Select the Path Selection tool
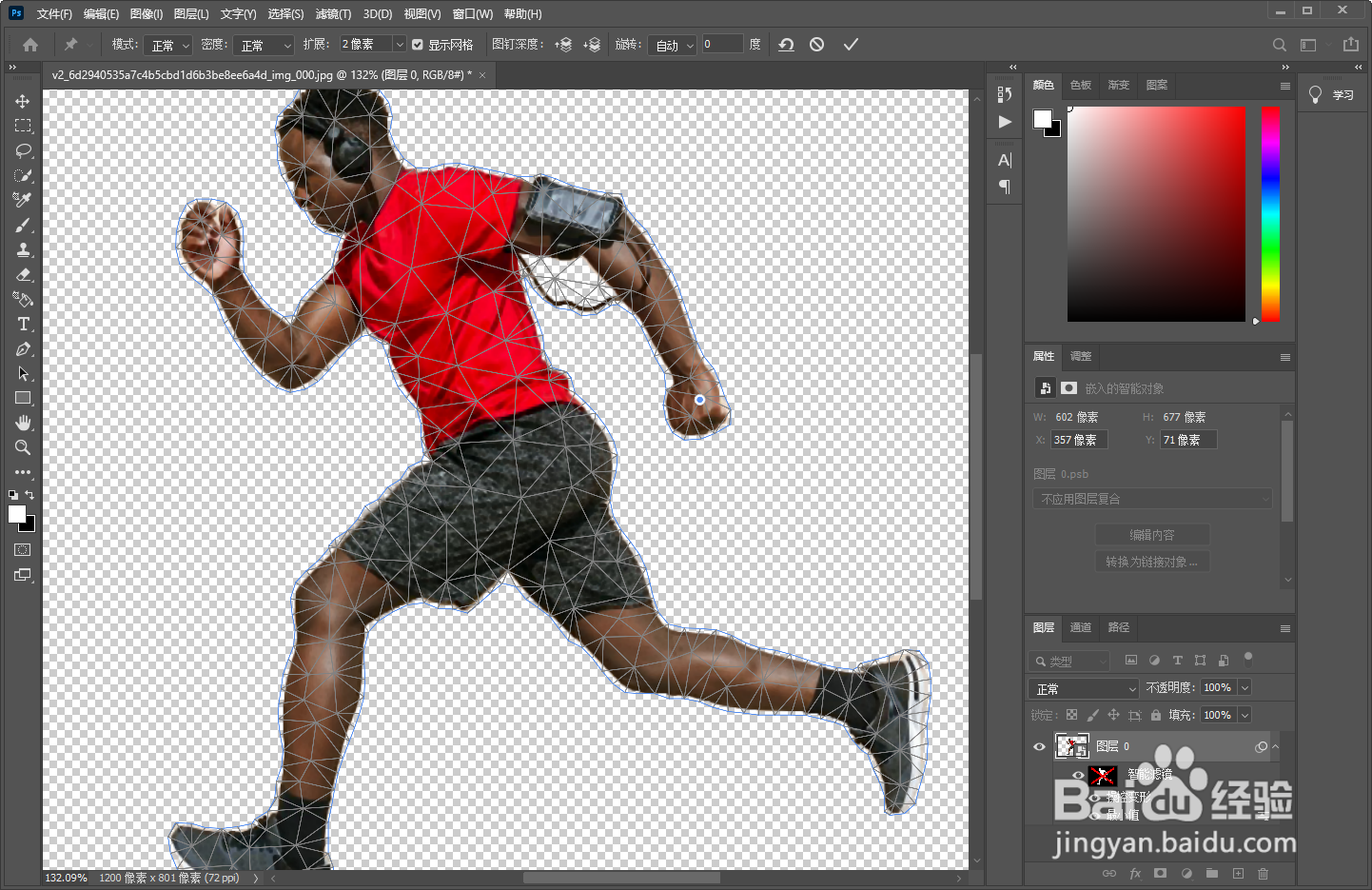 (23, 373)
